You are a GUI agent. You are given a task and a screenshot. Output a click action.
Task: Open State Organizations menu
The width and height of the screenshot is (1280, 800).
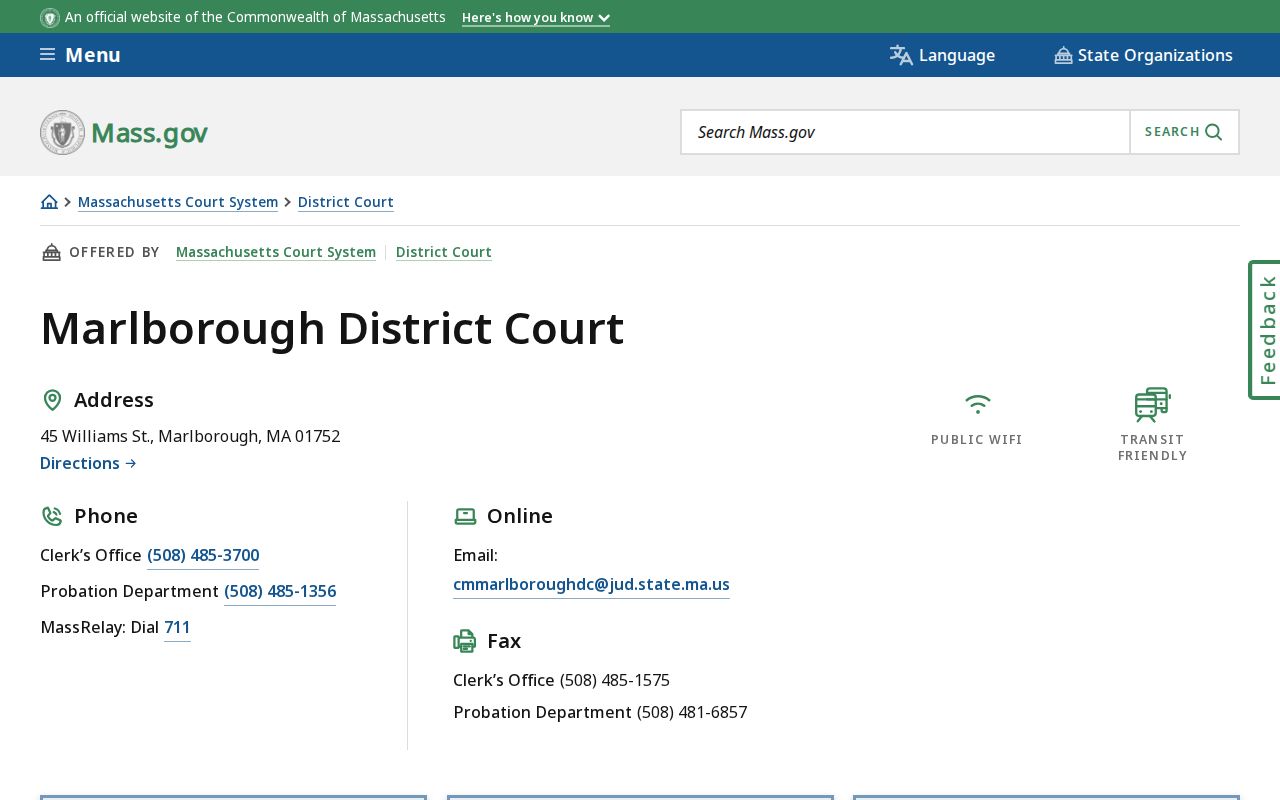1143,55
